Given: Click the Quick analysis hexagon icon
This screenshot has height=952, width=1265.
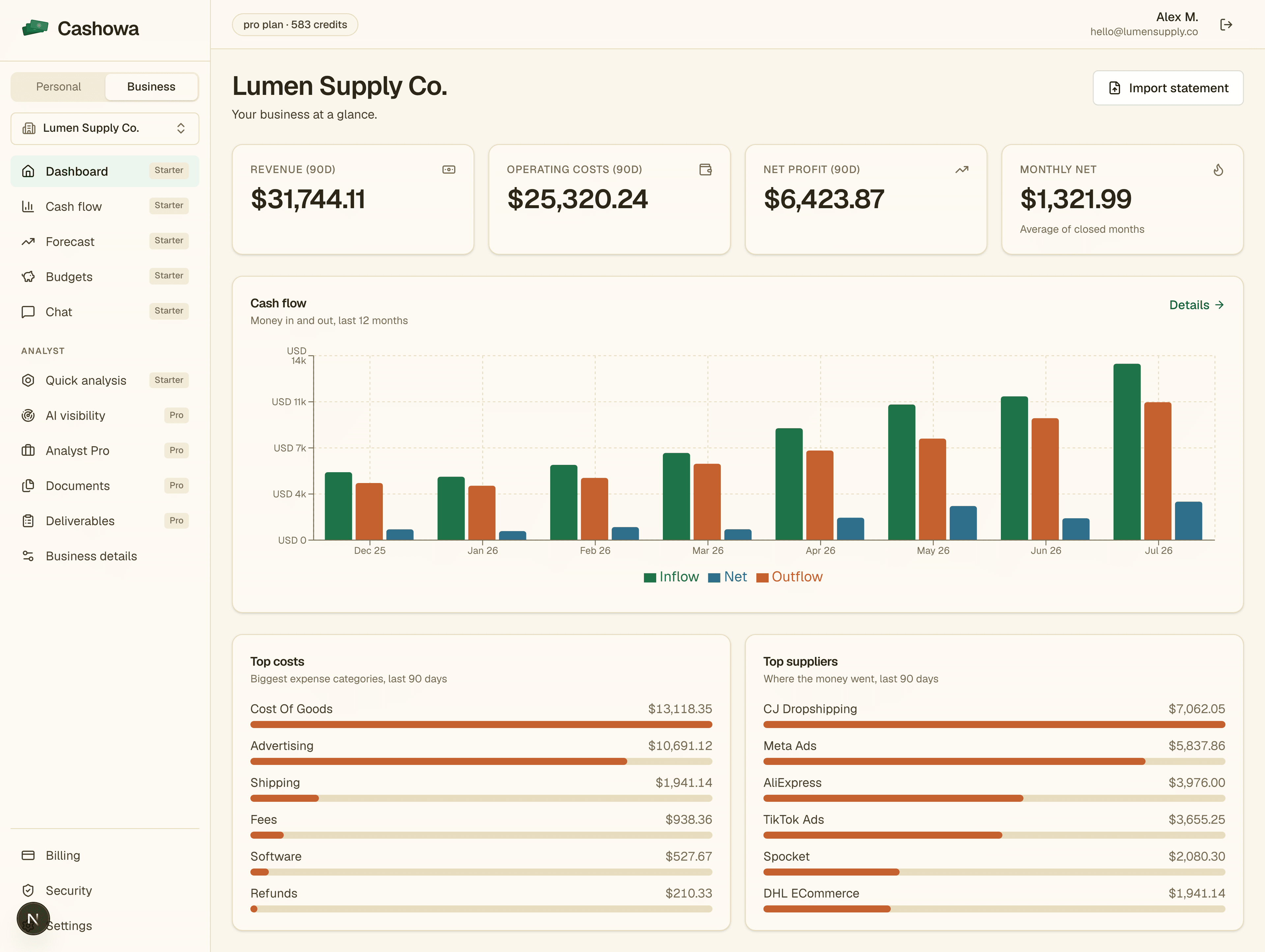Looking at the screenshot, I should pyautogui.click(x=28, y=380).
